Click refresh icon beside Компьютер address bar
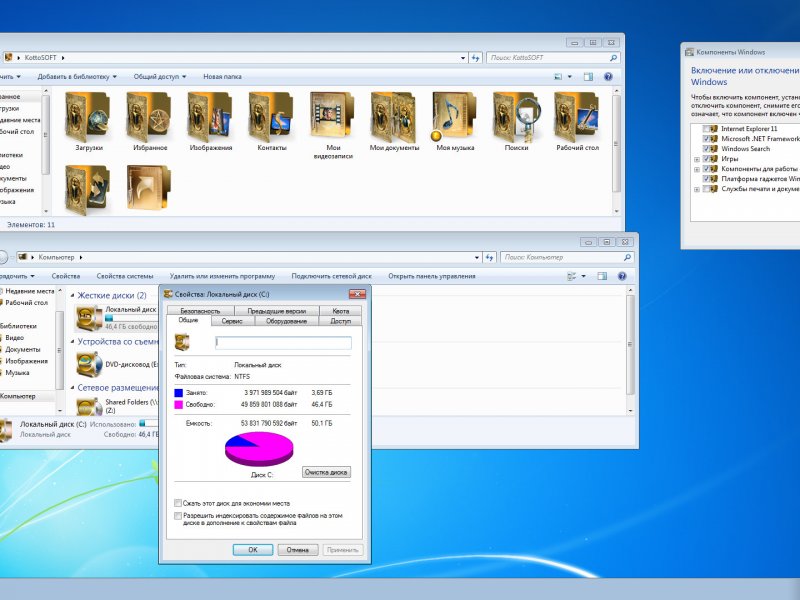 pyautogui.click(x=489, y=257)
